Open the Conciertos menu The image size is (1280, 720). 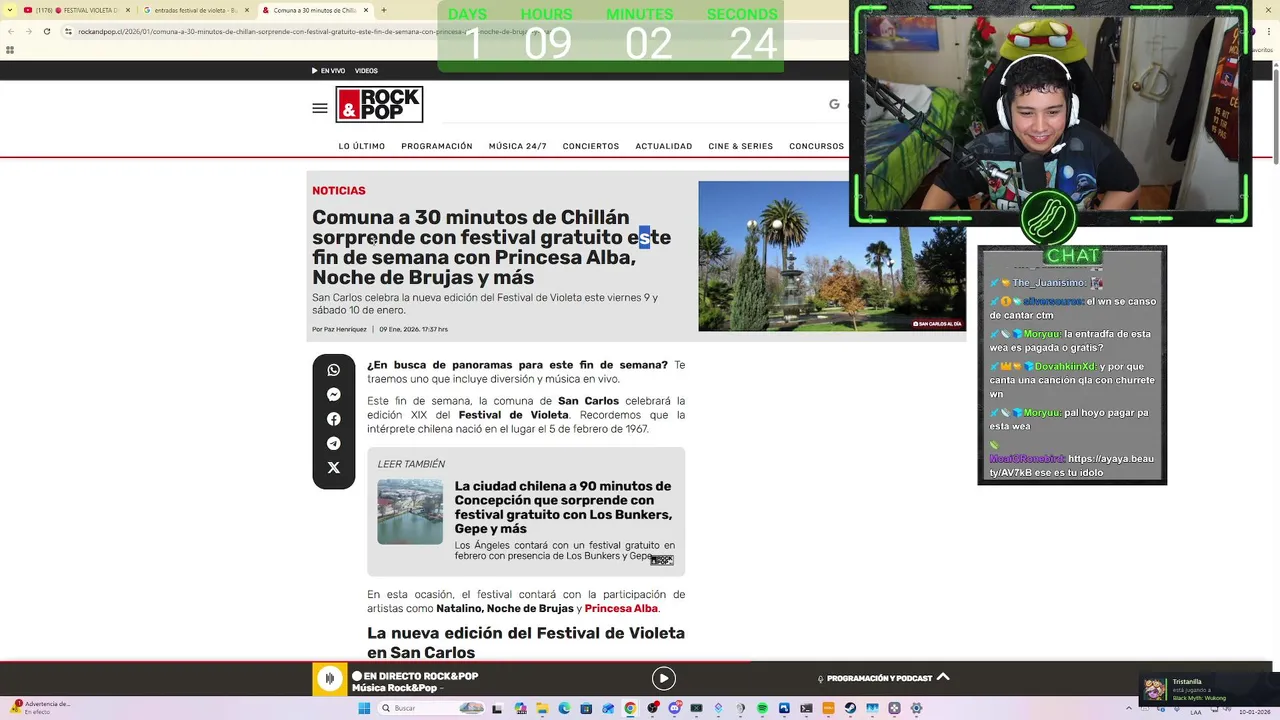(591, 146)
